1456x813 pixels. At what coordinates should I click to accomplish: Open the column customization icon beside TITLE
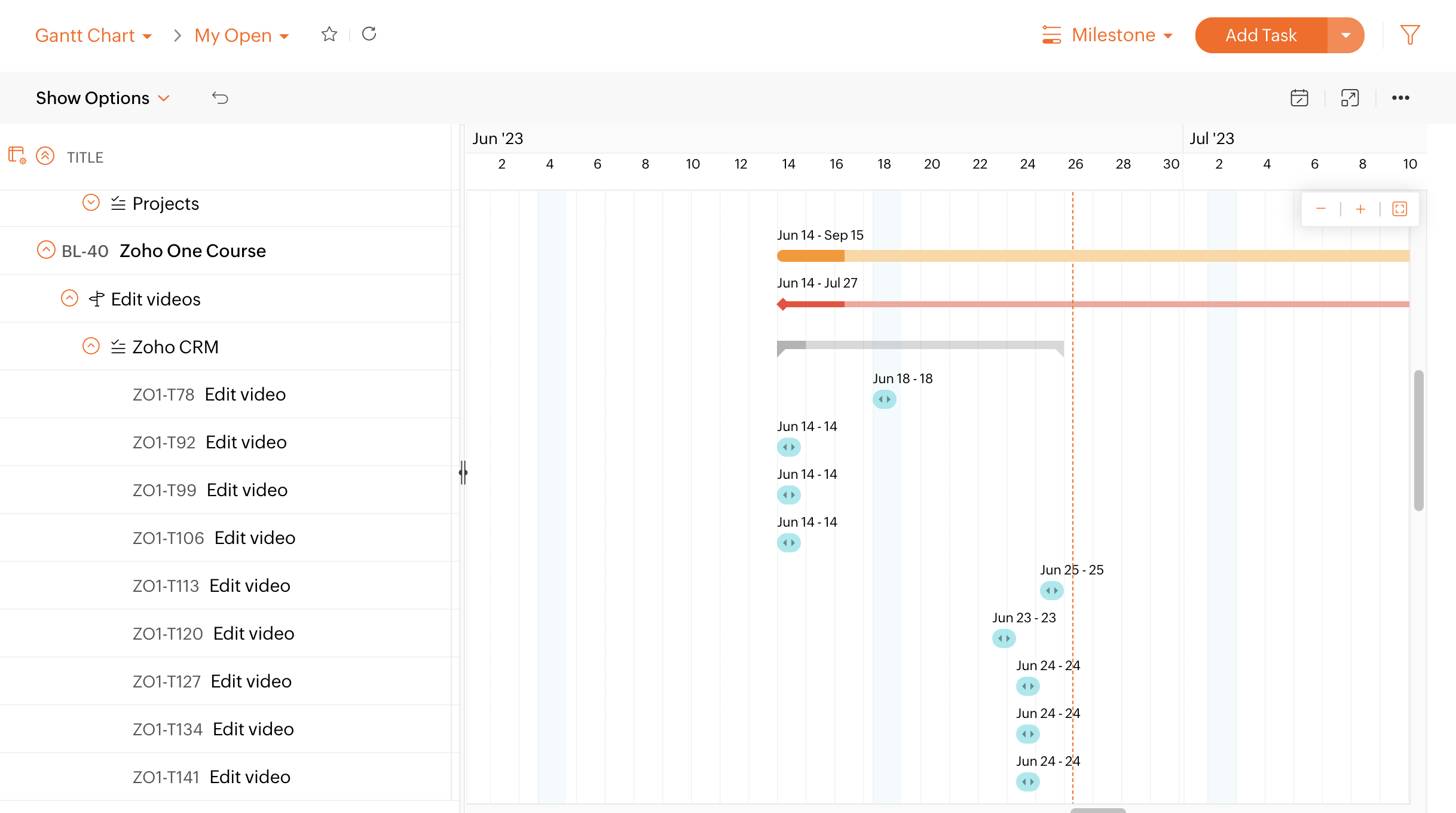click(17, 156)
